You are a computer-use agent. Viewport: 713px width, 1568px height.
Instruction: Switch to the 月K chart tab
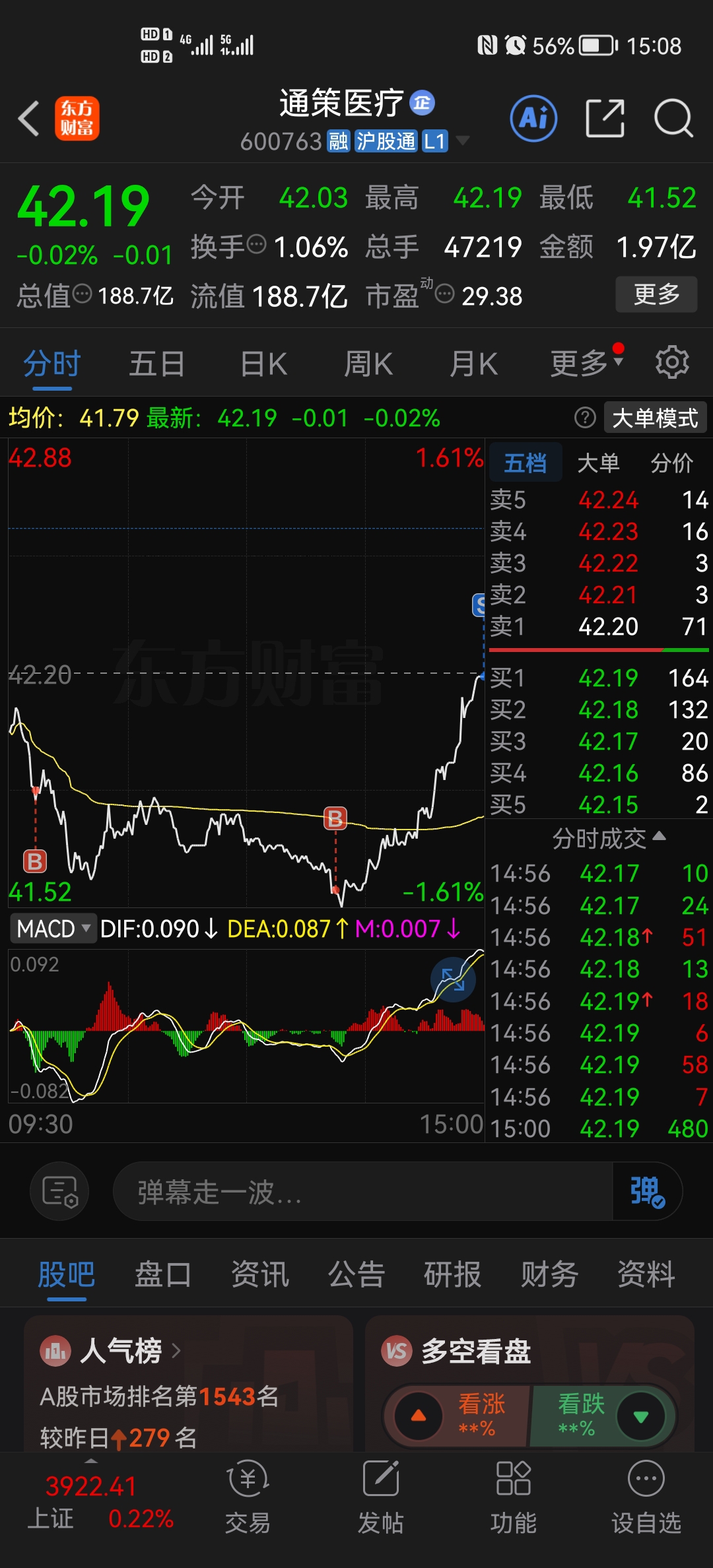click(473, 364)
